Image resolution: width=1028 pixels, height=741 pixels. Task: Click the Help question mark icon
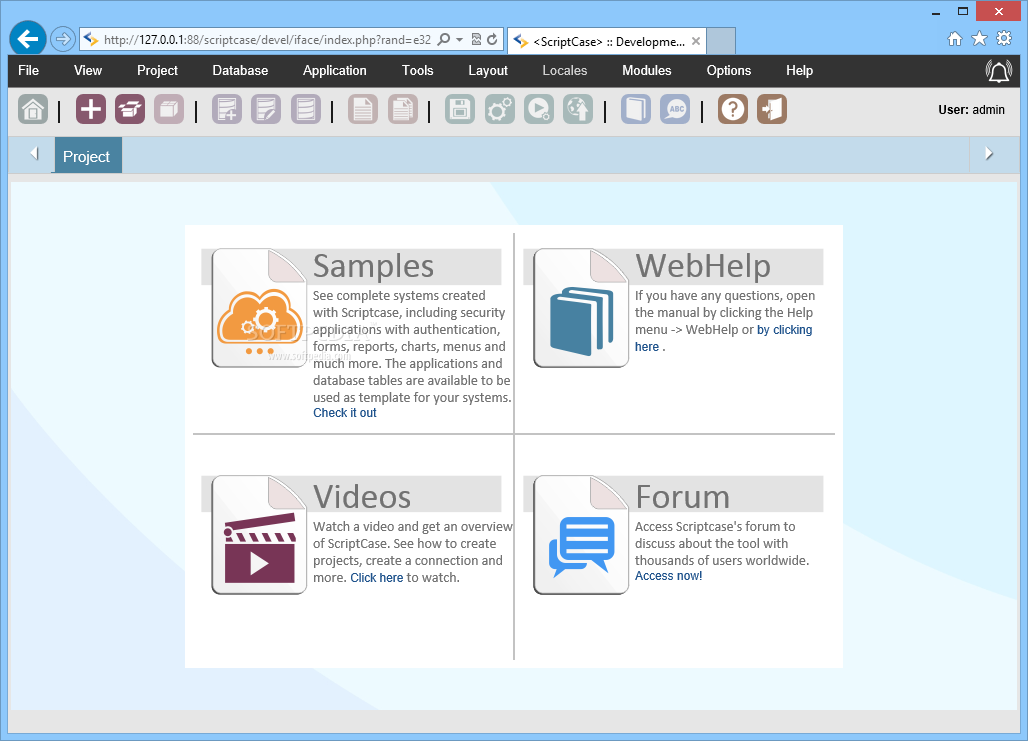(x=733, y=110)
